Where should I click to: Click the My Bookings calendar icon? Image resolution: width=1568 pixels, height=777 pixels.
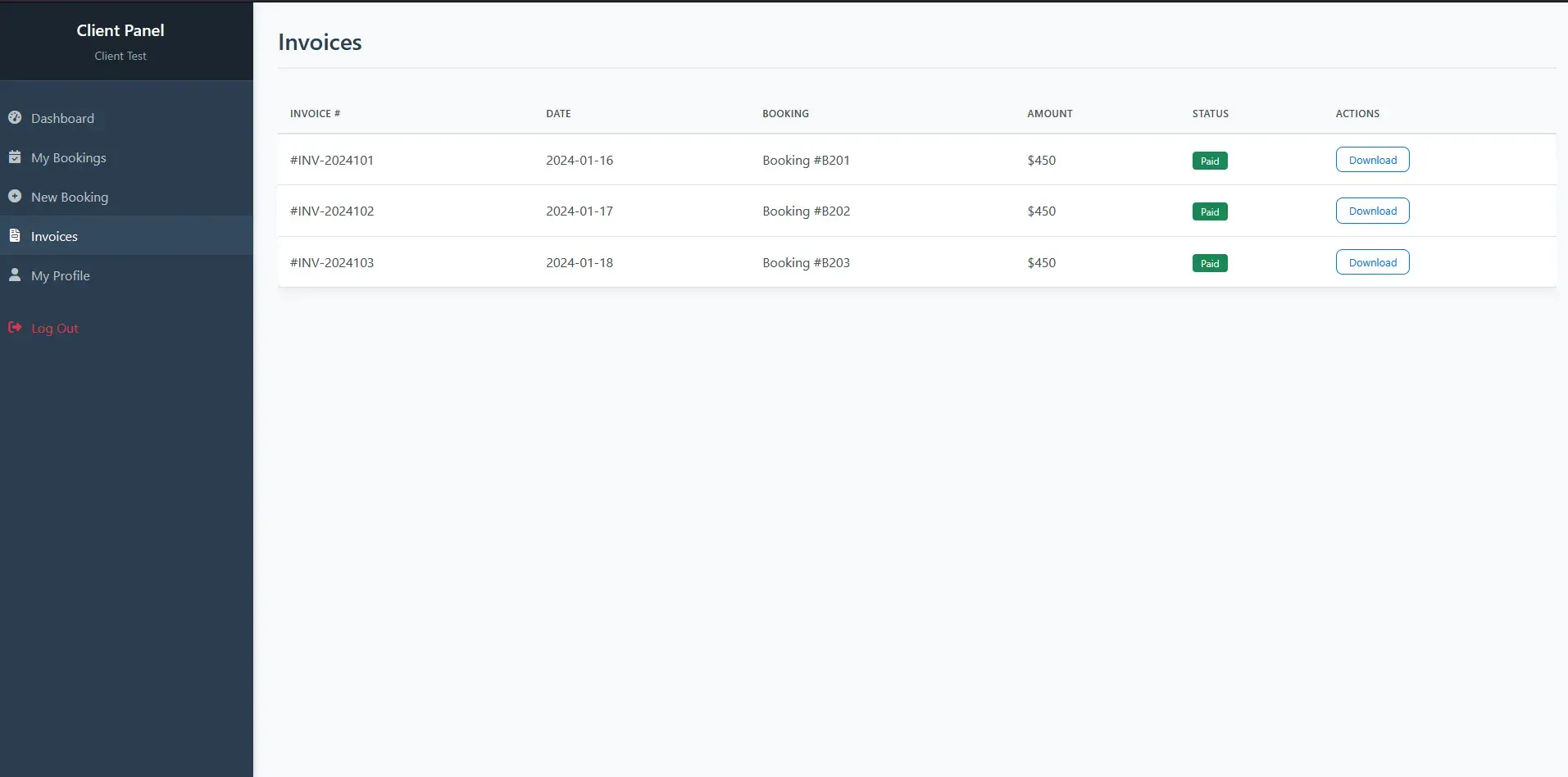click(x=15, y=157)
